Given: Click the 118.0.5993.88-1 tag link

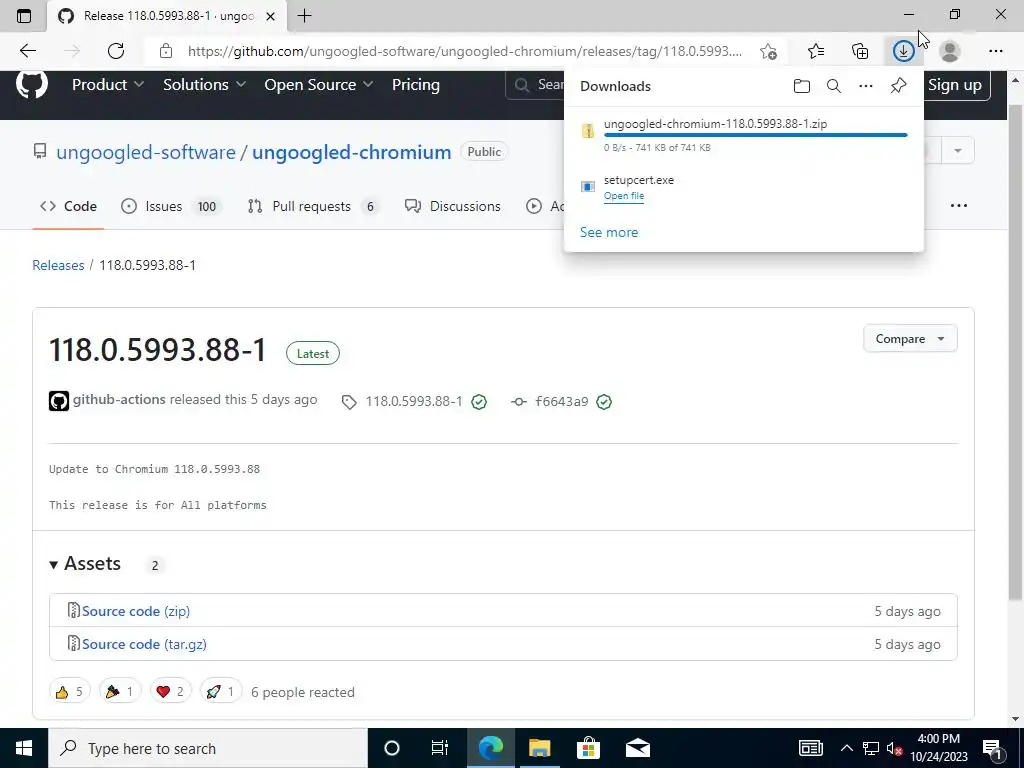Looking at the screenshot, I should (413, 402).
